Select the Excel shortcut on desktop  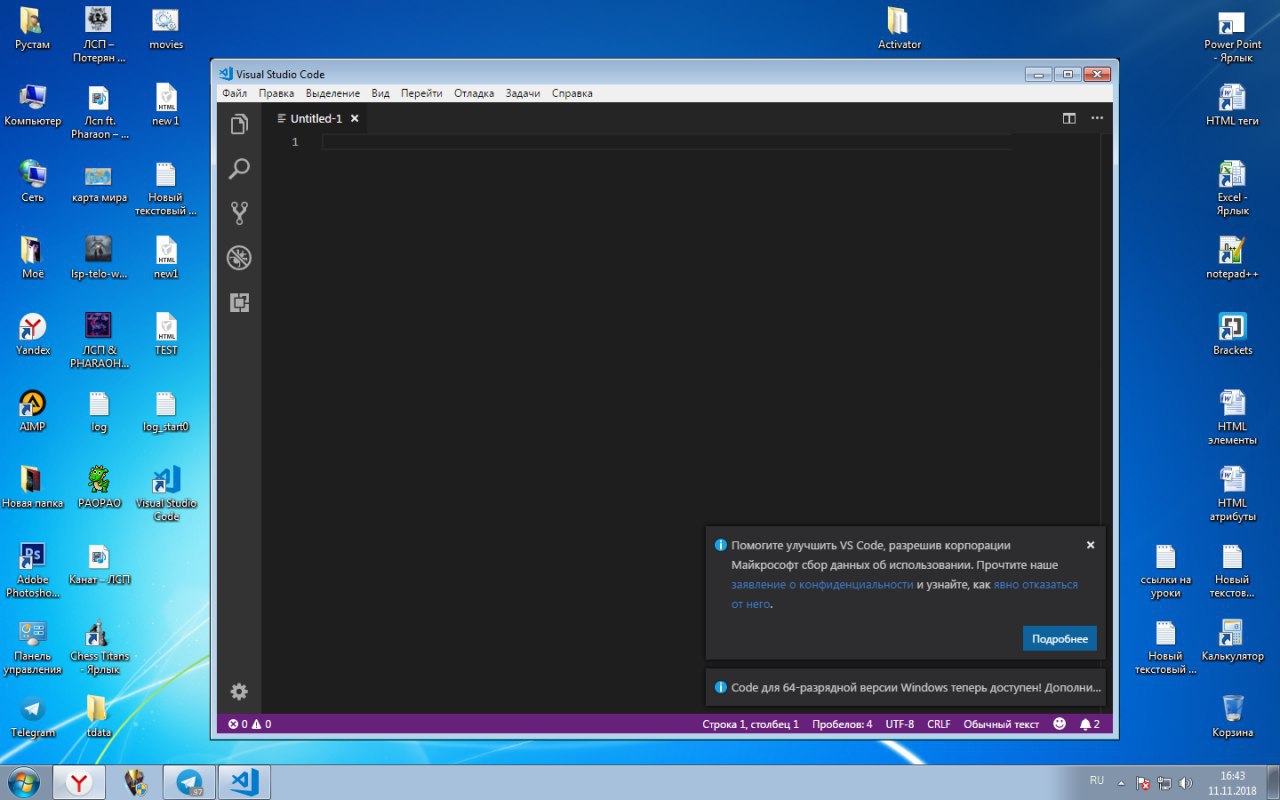point(1232,188)
